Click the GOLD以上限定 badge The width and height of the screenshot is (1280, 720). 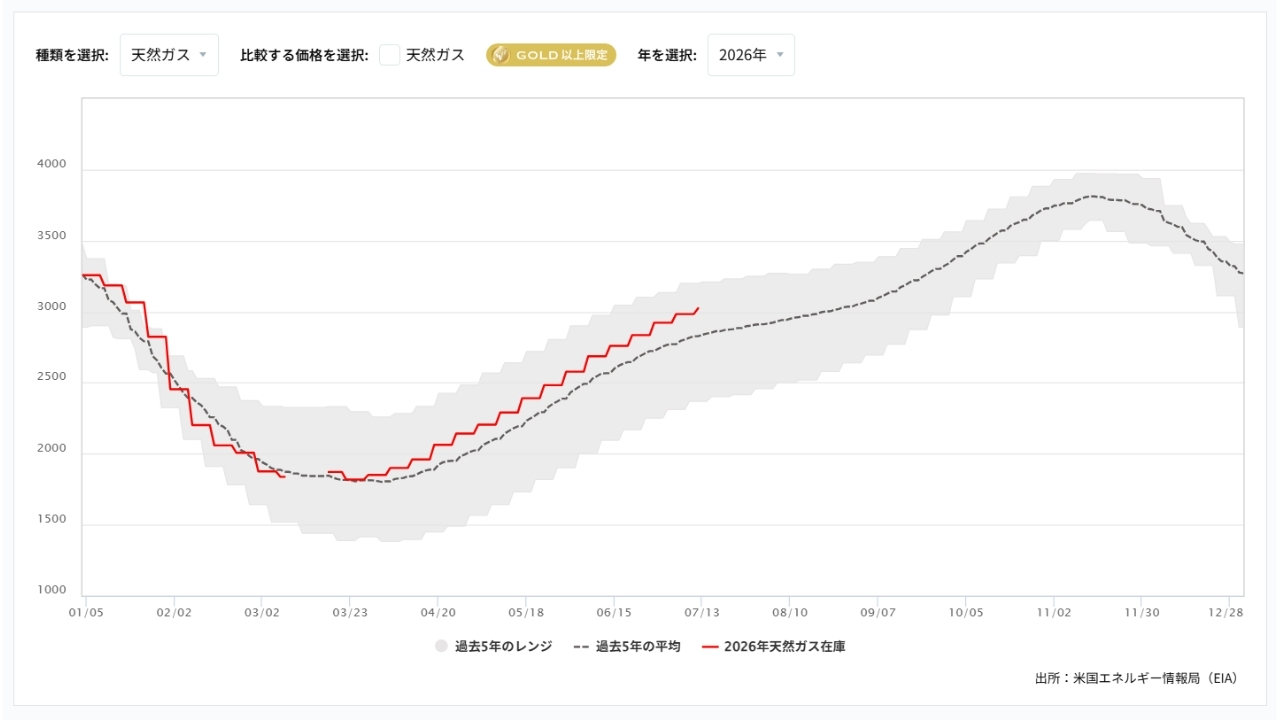coord(551,55)
